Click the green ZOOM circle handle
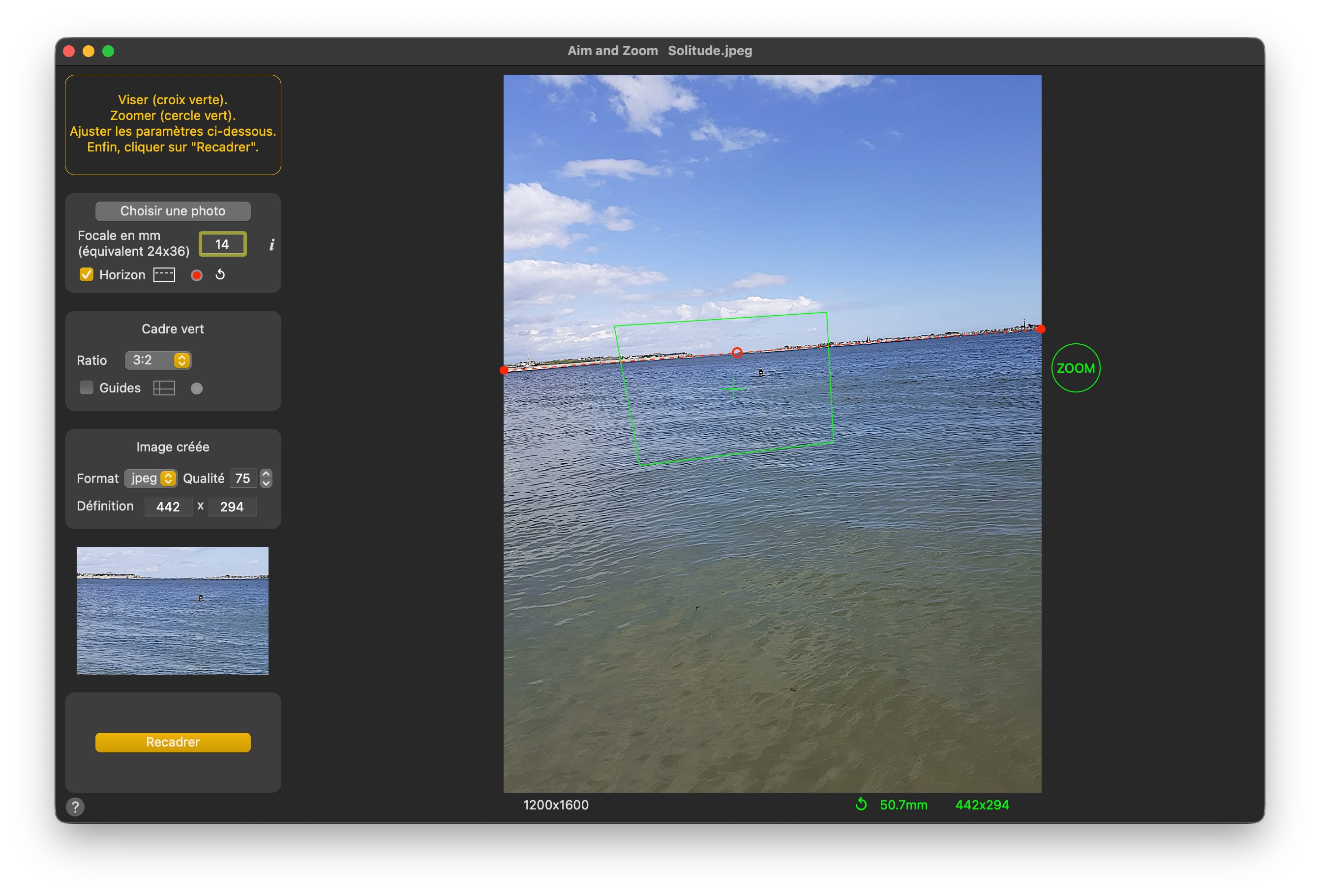1320x896 pixels. [1075, 368]
